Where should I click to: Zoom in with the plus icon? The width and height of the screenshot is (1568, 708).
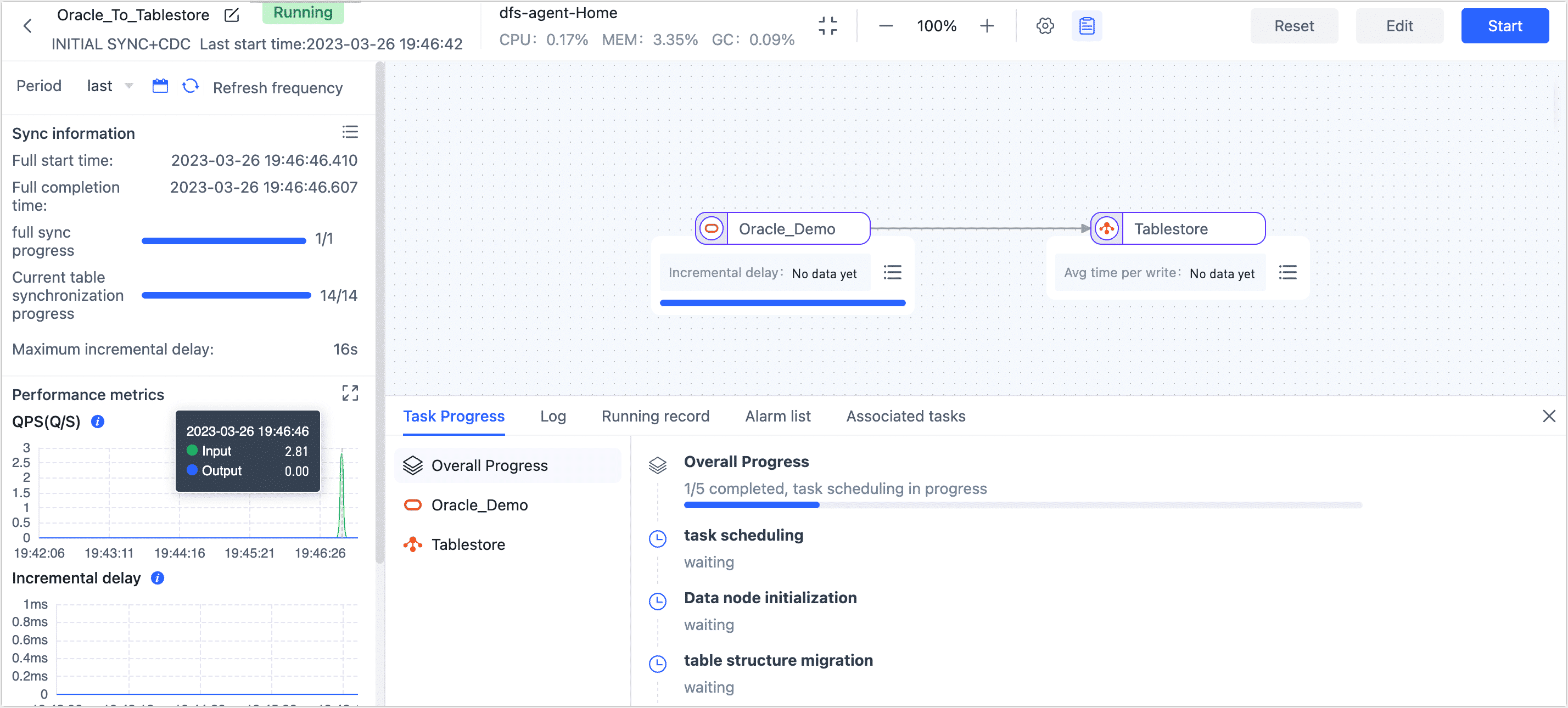(987, 26)
